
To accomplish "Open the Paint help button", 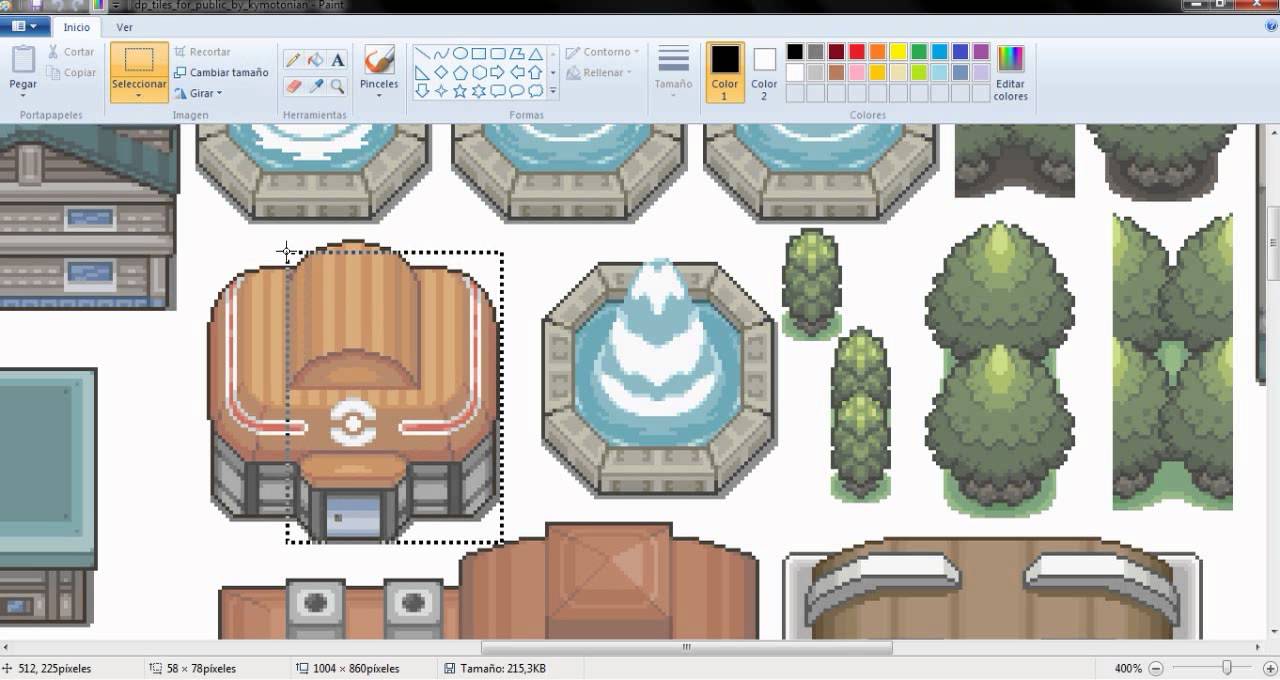I will (1270, 27).
